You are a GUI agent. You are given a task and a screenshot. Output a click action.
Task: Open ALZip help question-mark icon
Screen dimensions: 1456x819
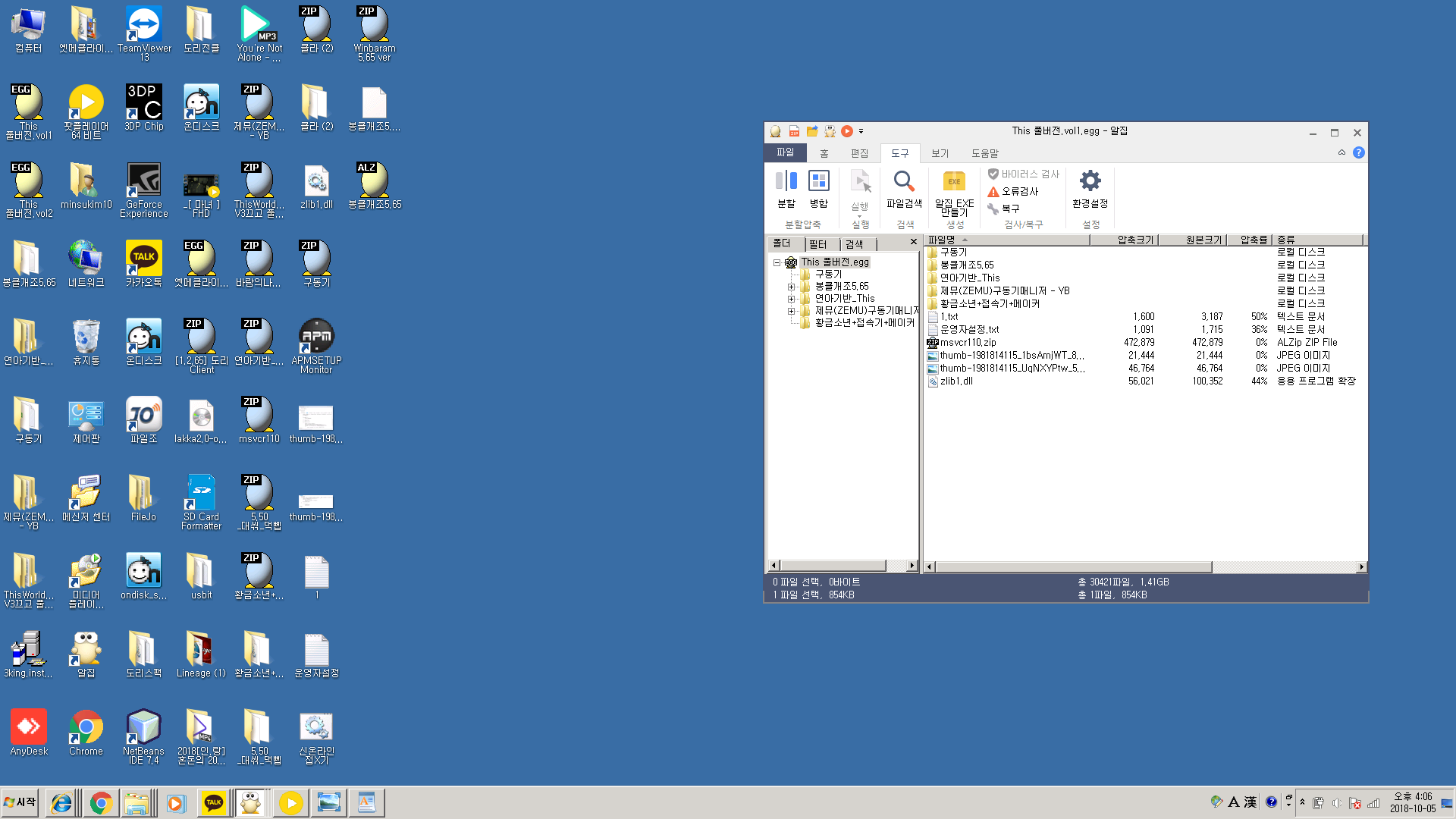[1359, 152]
